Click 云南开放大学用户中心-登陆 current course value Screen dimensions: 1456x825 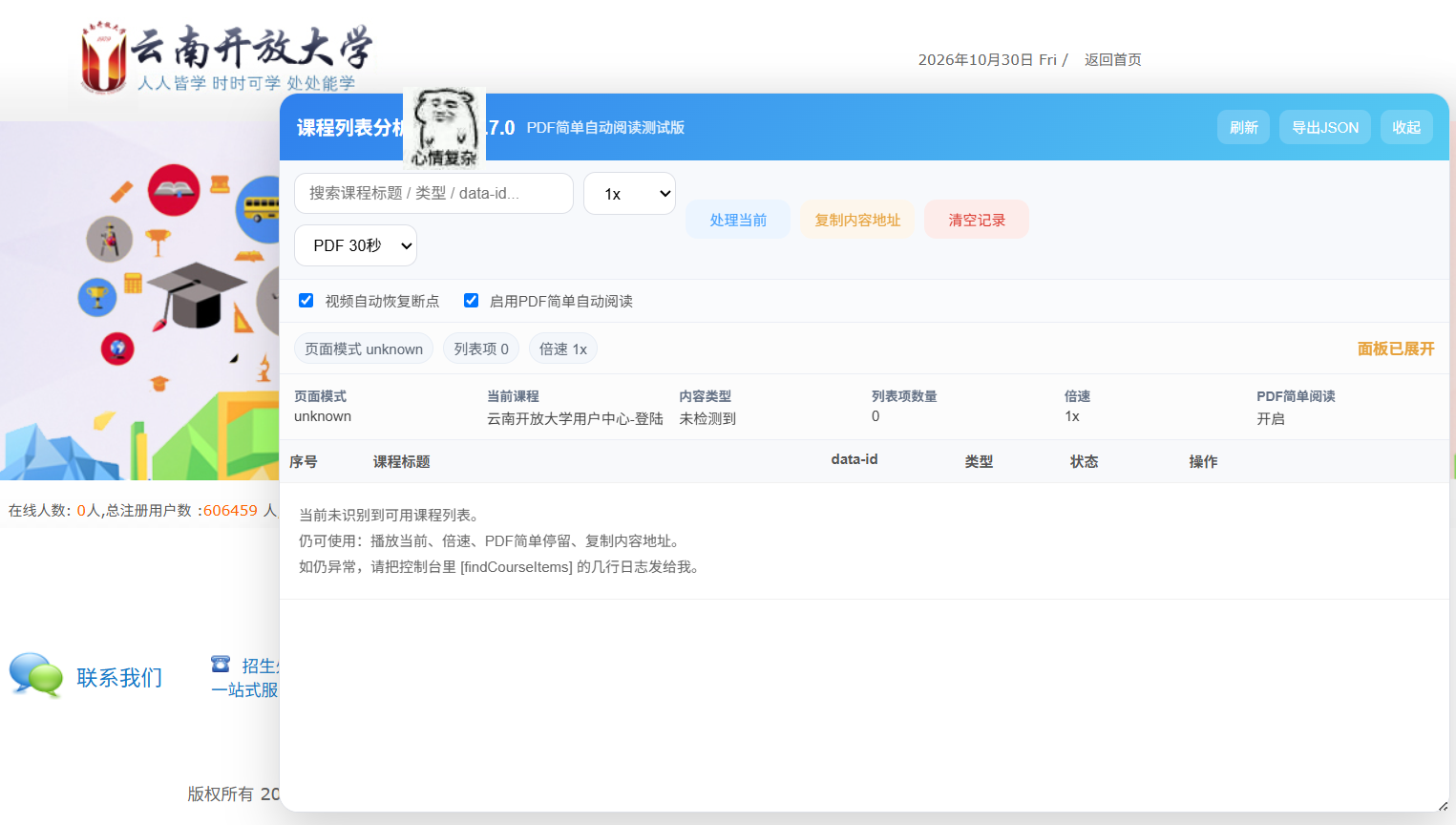click(x=575, y=418)
